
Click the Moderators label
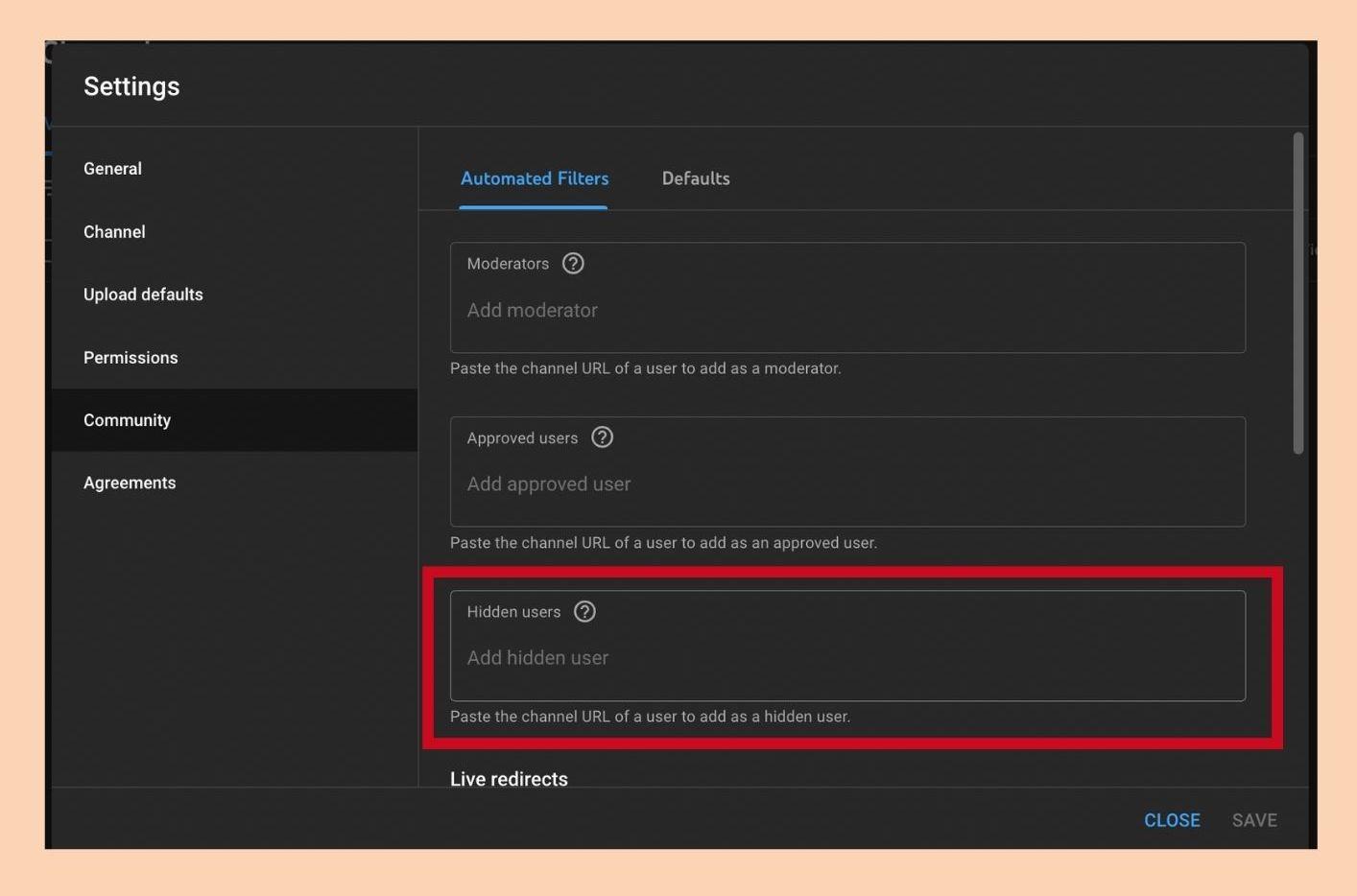[508, 264]
